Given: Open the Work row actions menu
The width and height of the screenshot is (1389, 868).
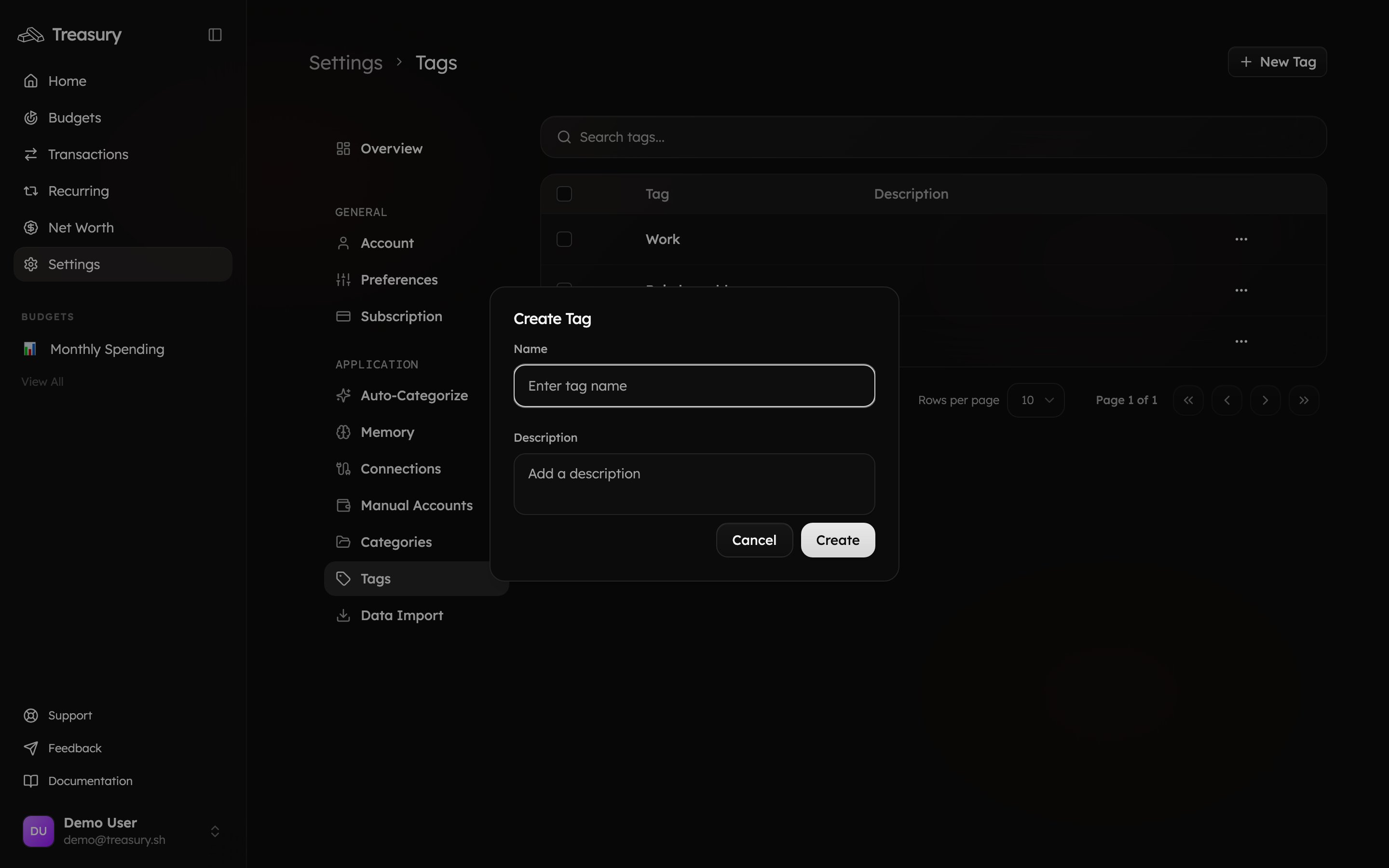Looking at the screenshot, I should 1241,239.
